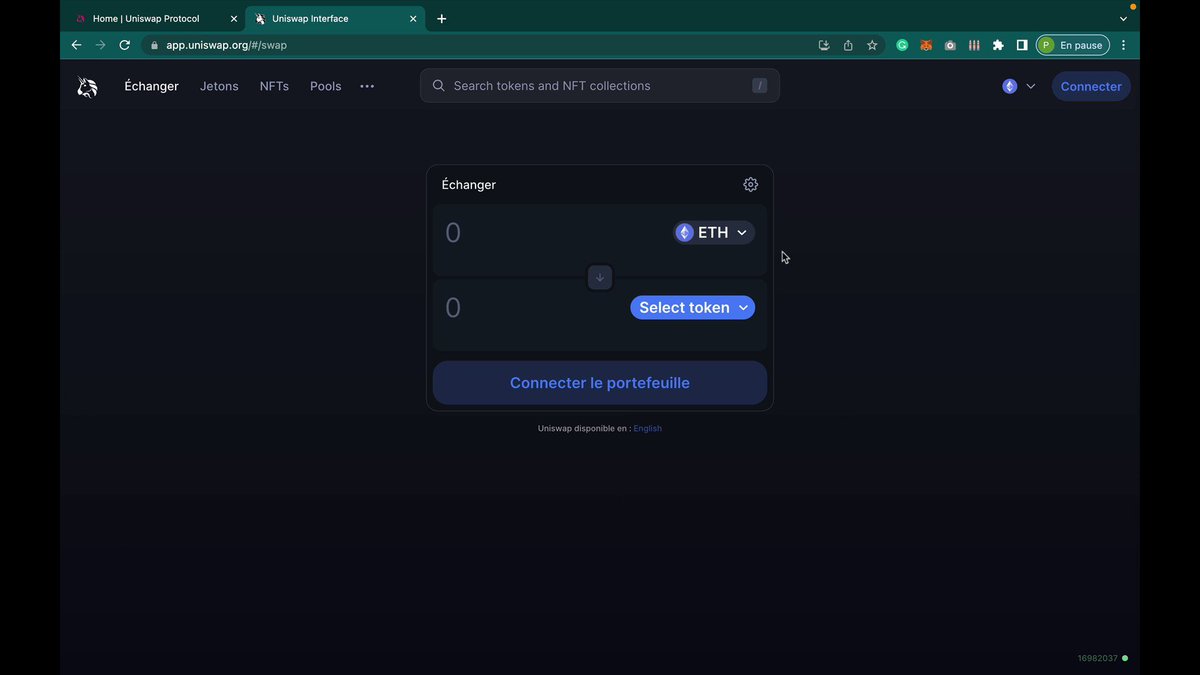Screen dimensions: 1200x675
Task: Toggle the browser side panel
Action: (x=1022, y=45)
